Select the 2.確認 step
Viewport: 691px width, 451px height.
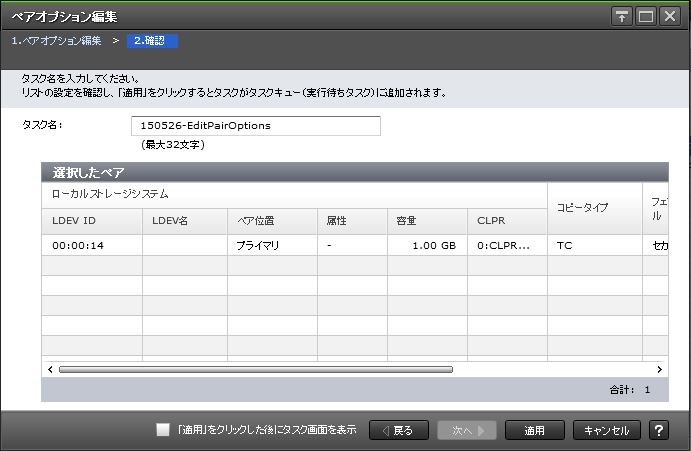pyautogui.click(x=152, y=41)
